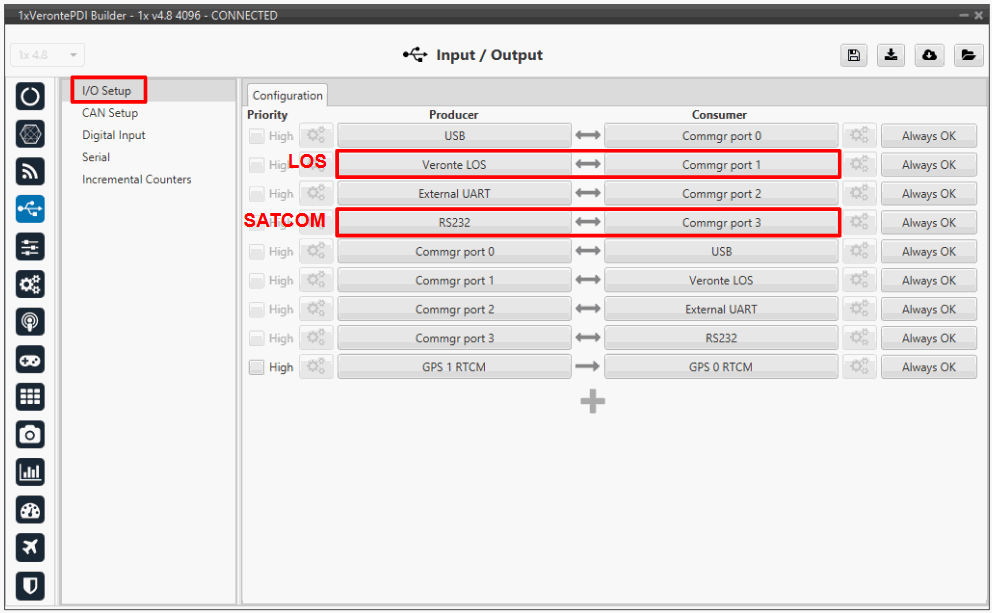Switch to the Configuration tab
Viewport: 992px width, 613px height.
[287, 96]
